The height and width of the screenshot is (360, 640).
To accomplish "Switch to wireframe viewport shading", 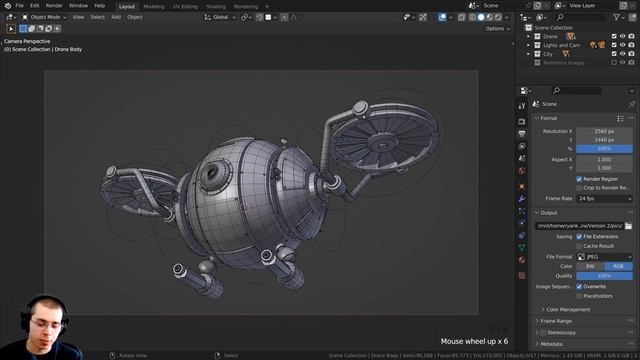I will [x=473, y=17].
